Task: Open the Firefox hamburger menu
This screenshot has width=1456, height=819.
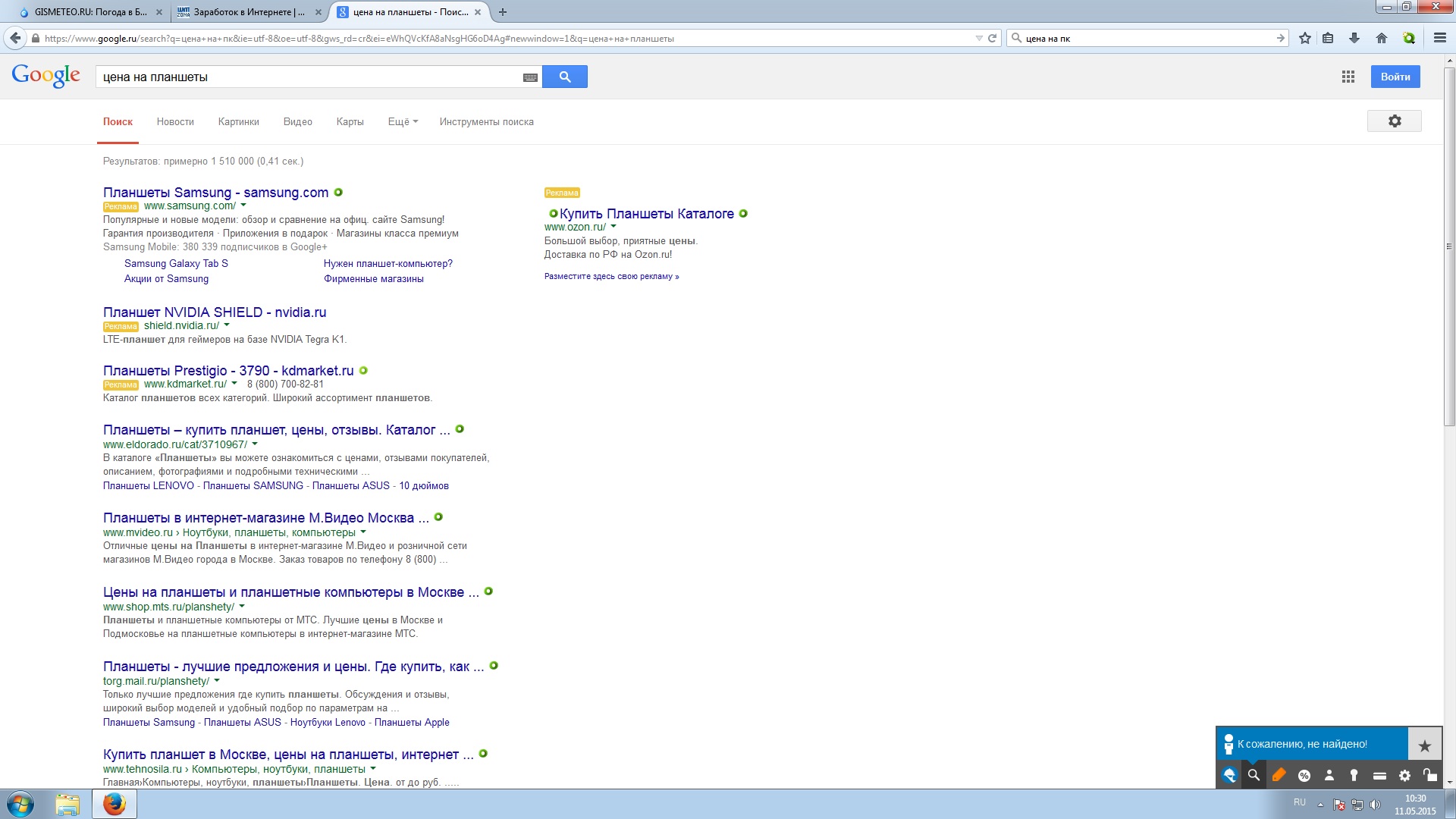Action: point(1440,38)
